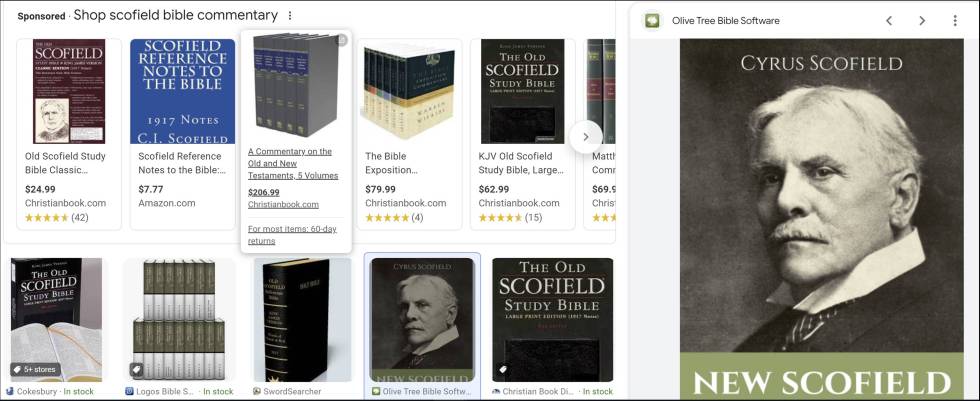Click the Olive Tree Bible Software favicon

(x=652, y=21)
